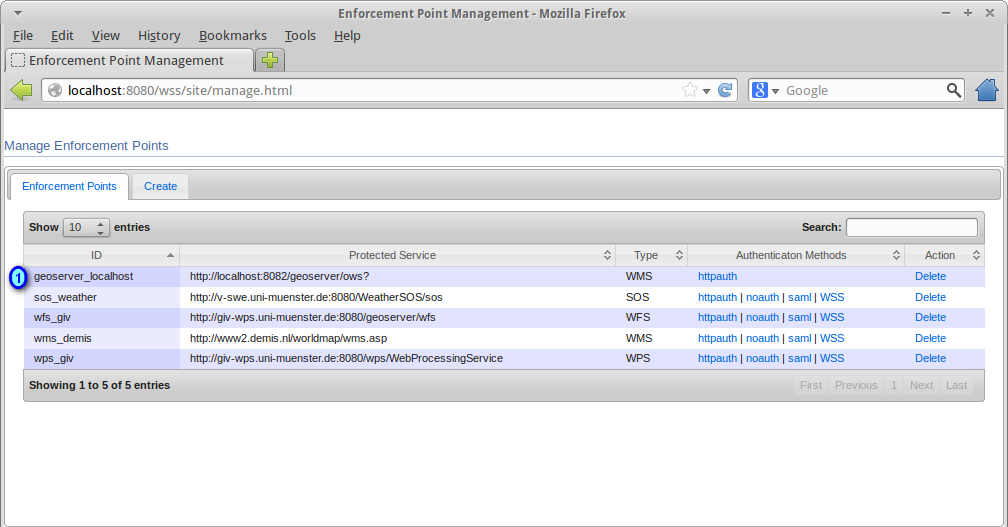Open saml link for wms_demis
Screen dimensions: 1008x527
tap(800, 338)
